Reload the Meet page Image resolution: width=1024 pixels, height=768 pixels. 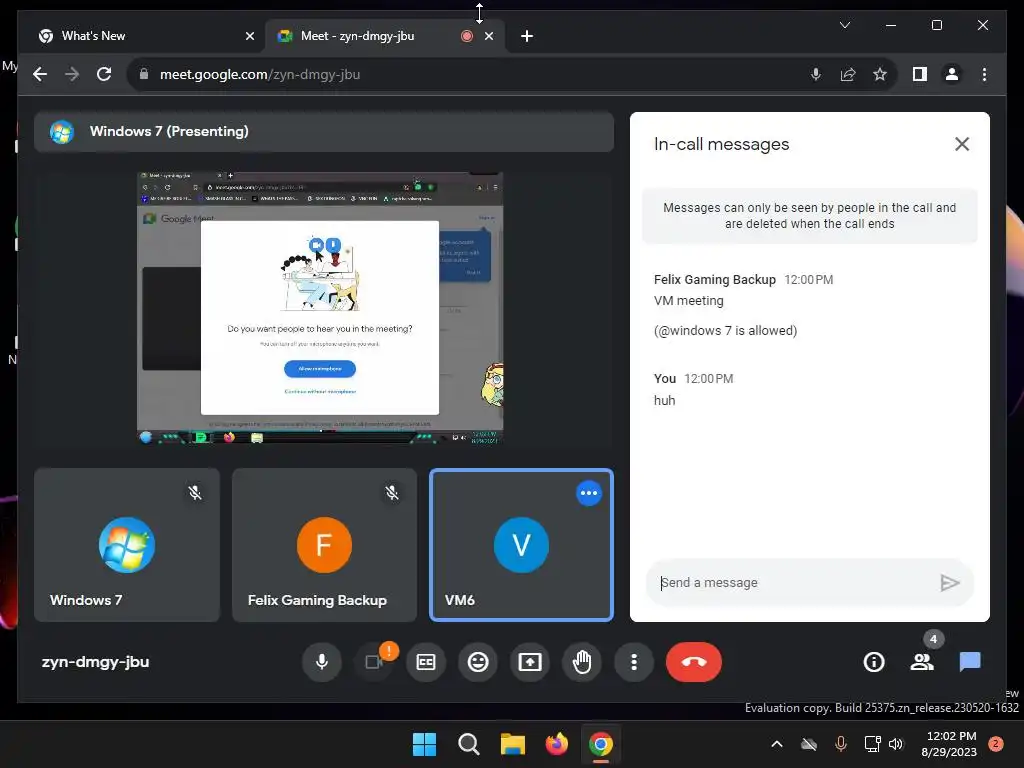[x=104, y=74]
